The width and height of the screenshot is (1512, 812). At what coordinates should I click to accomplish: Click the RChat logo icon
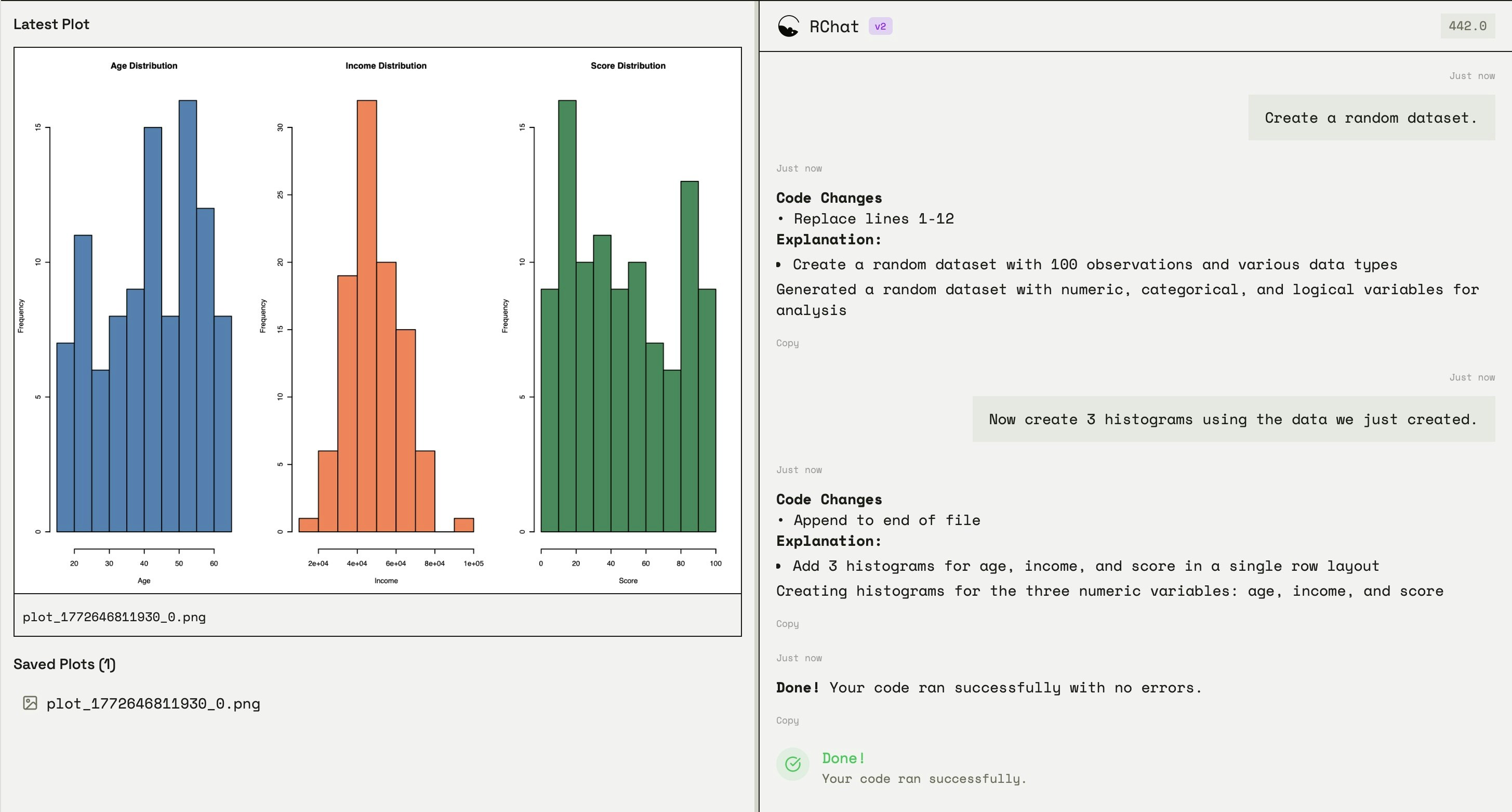tap(788, 27)
